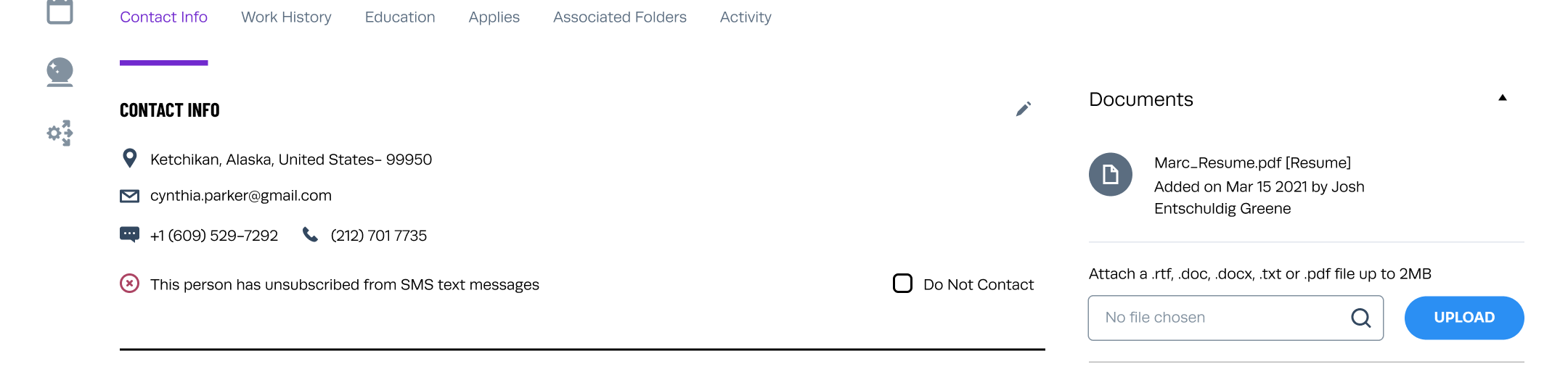Go to the Associated Folders tab
The width and height of the screenshot is (1568, 380).
point(619,17)
